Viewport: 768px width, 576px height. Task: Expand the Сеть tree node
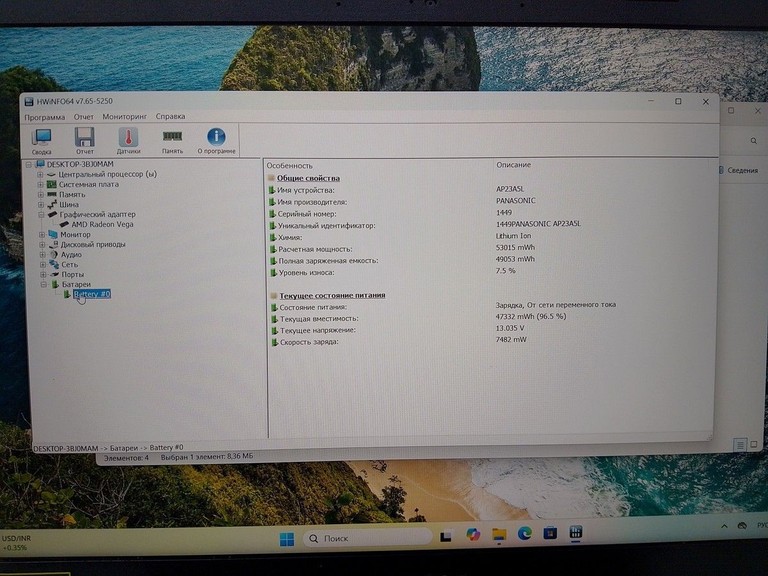[x=43, y=264]
